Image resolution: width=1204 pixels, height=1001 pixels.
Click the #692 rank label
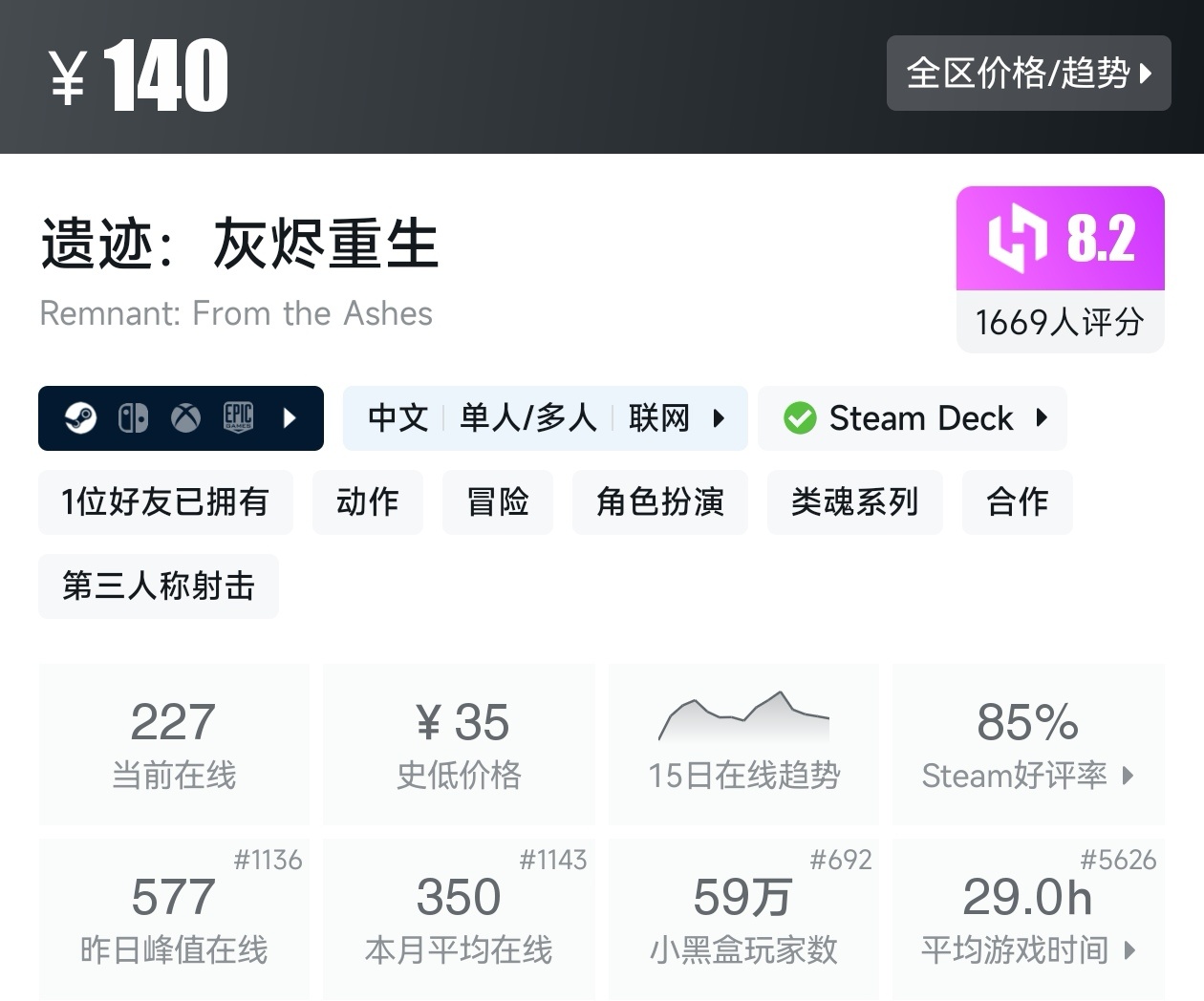coord(841,860)
